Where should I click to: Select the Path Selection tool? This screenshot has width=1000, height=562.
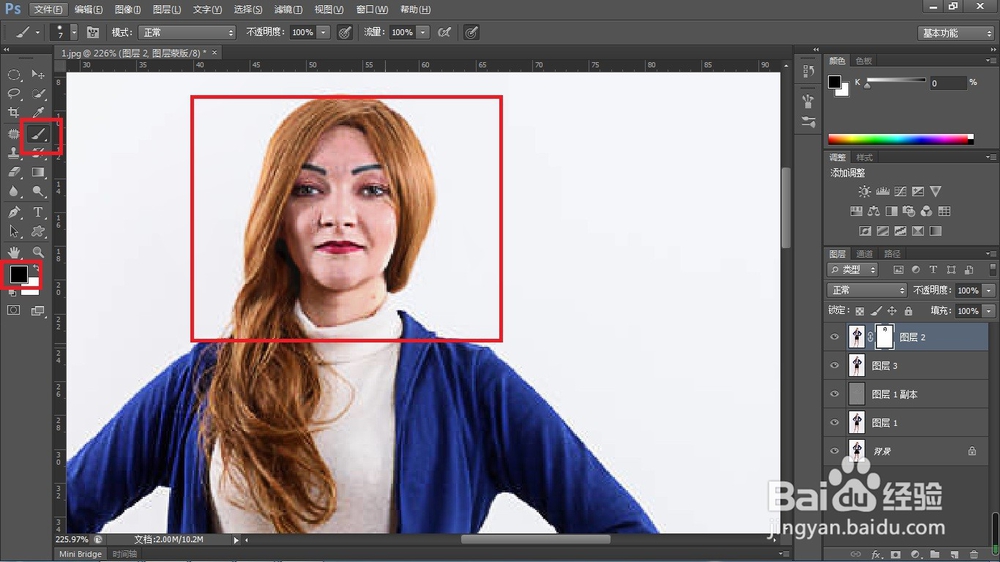pos(14,232)
